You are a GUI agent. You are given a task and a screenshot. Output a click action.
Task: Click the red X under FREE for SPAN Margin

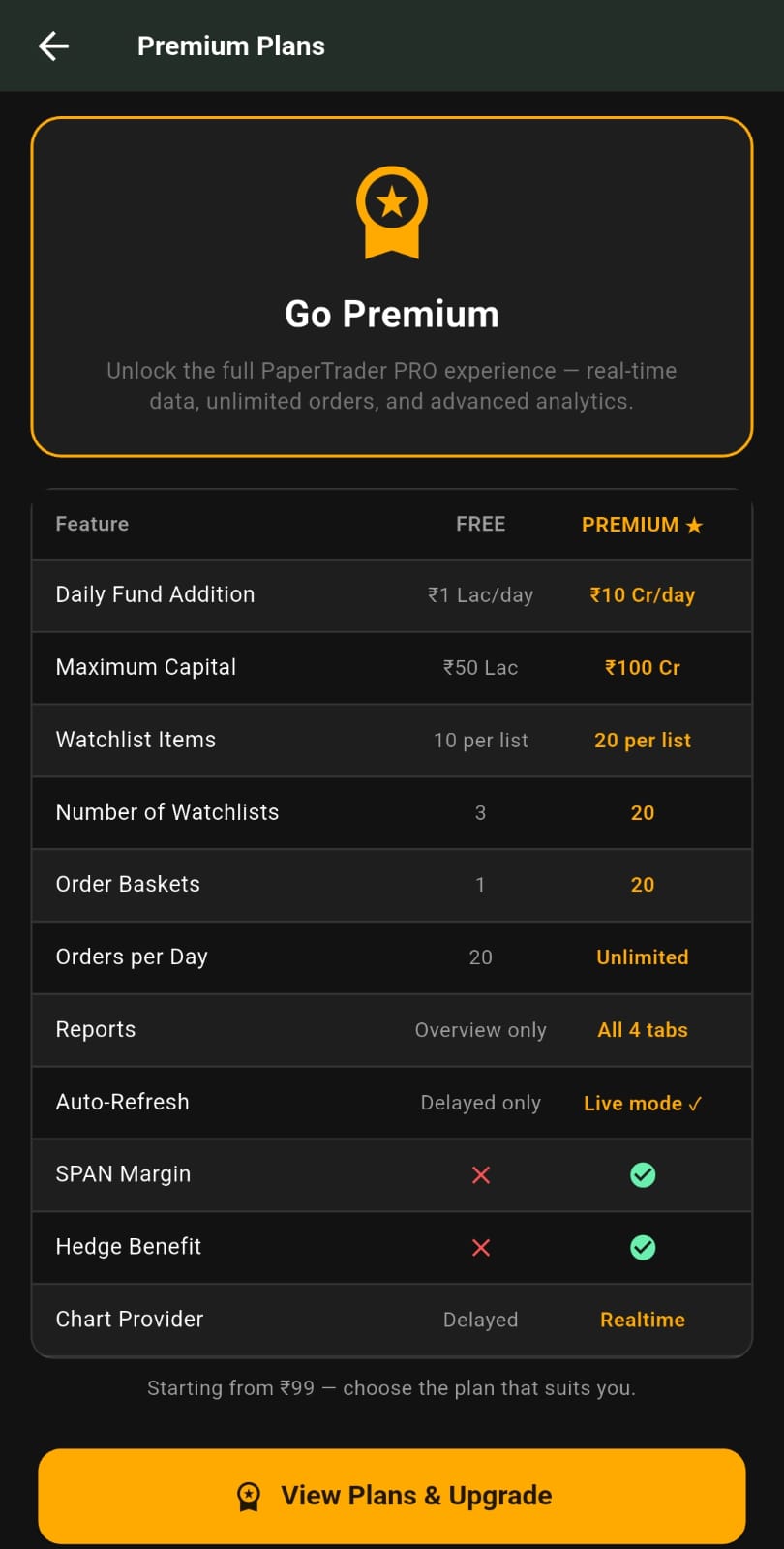481,1174
